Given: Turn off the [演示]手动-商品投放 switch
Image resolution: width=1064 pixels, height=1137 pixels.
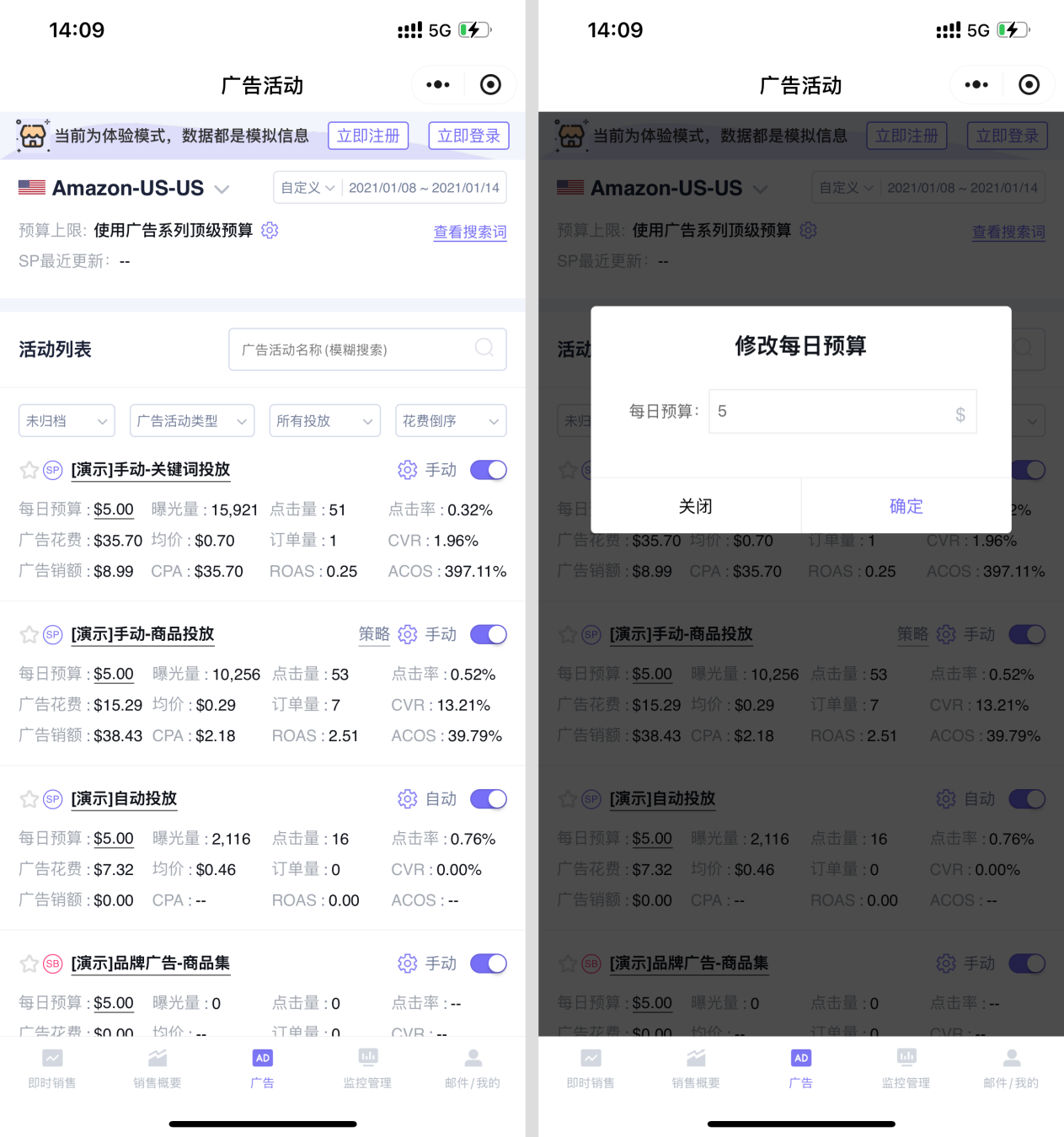Looking at the screenshot, I should [x=488, y=634].
